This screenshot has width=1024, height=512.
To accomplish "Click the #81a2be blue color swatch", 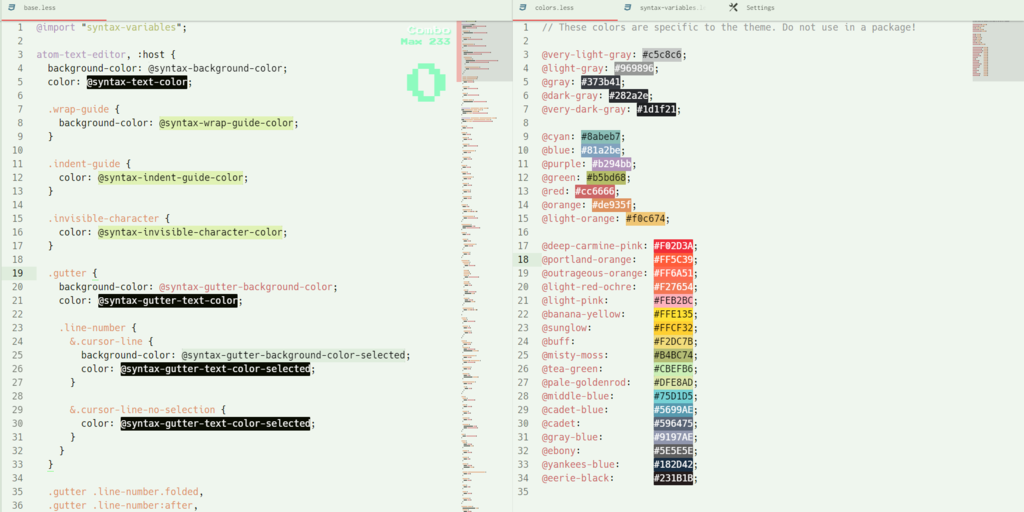I will point(601,150).
